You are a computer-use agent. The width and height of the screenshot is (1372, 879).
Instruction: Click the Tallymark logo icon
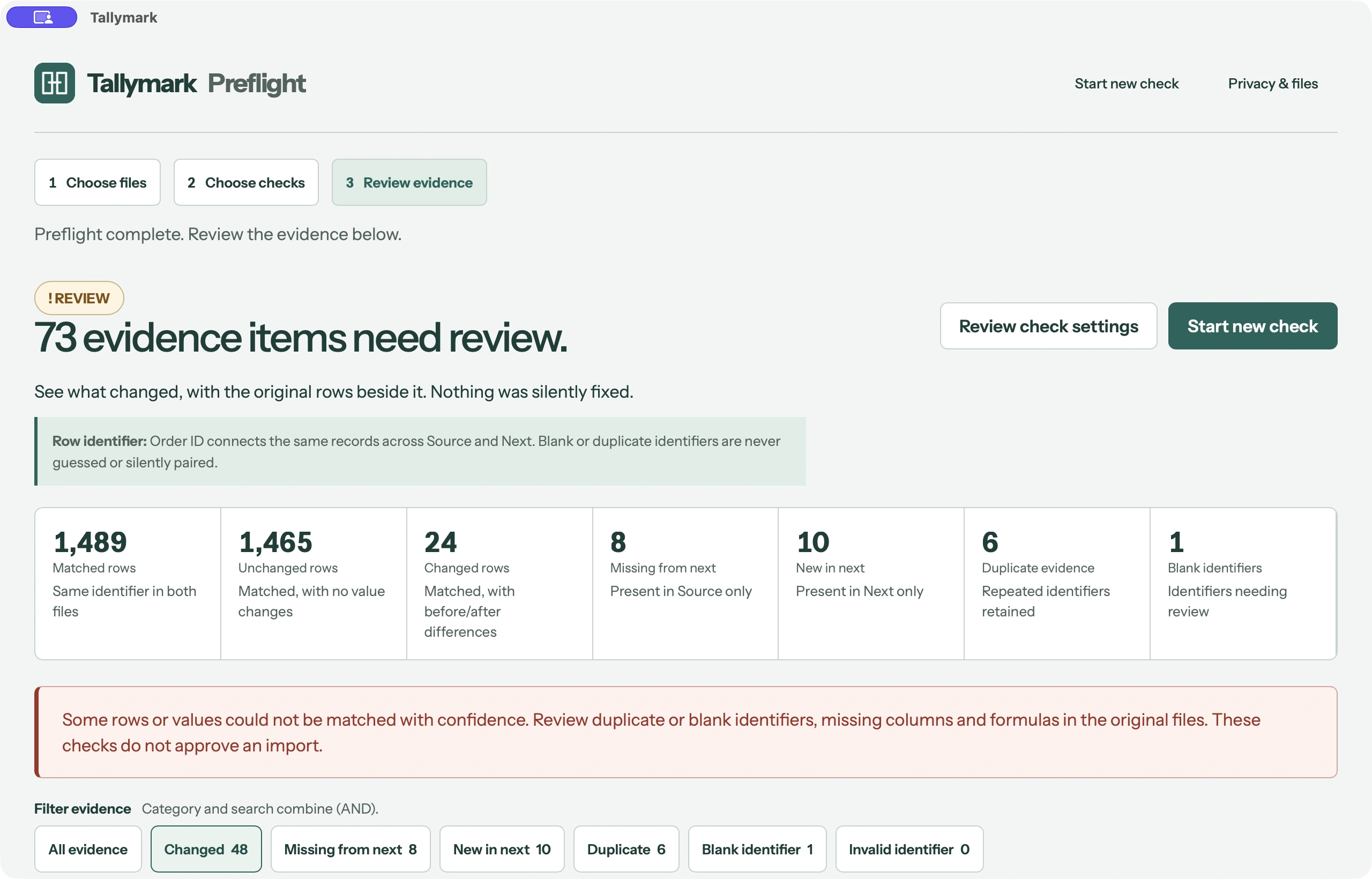pos(54,83)
